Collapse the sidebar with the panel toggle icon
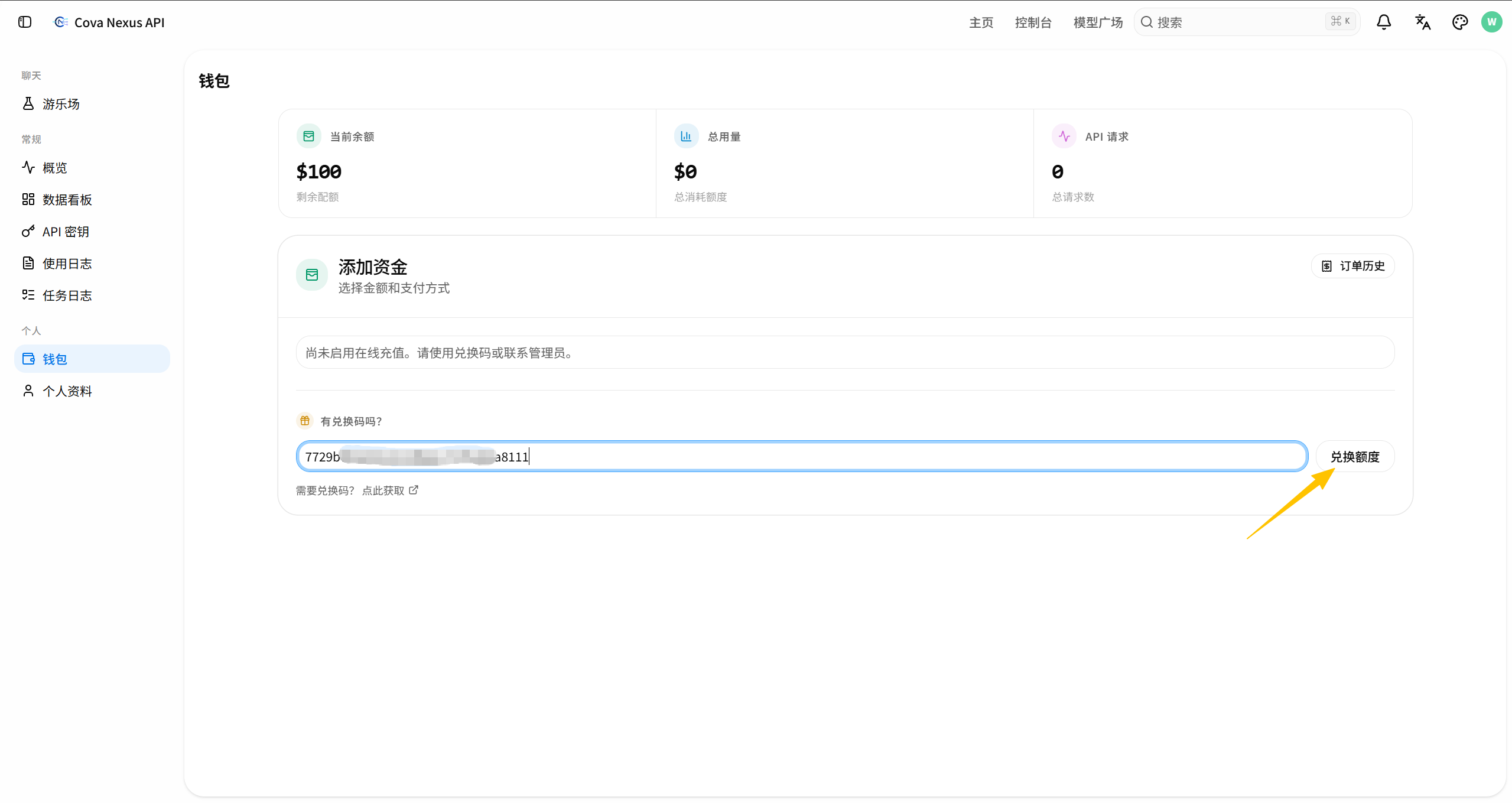Image resolution: width=1512 pixels, height=803 pixels. point(25,22)
